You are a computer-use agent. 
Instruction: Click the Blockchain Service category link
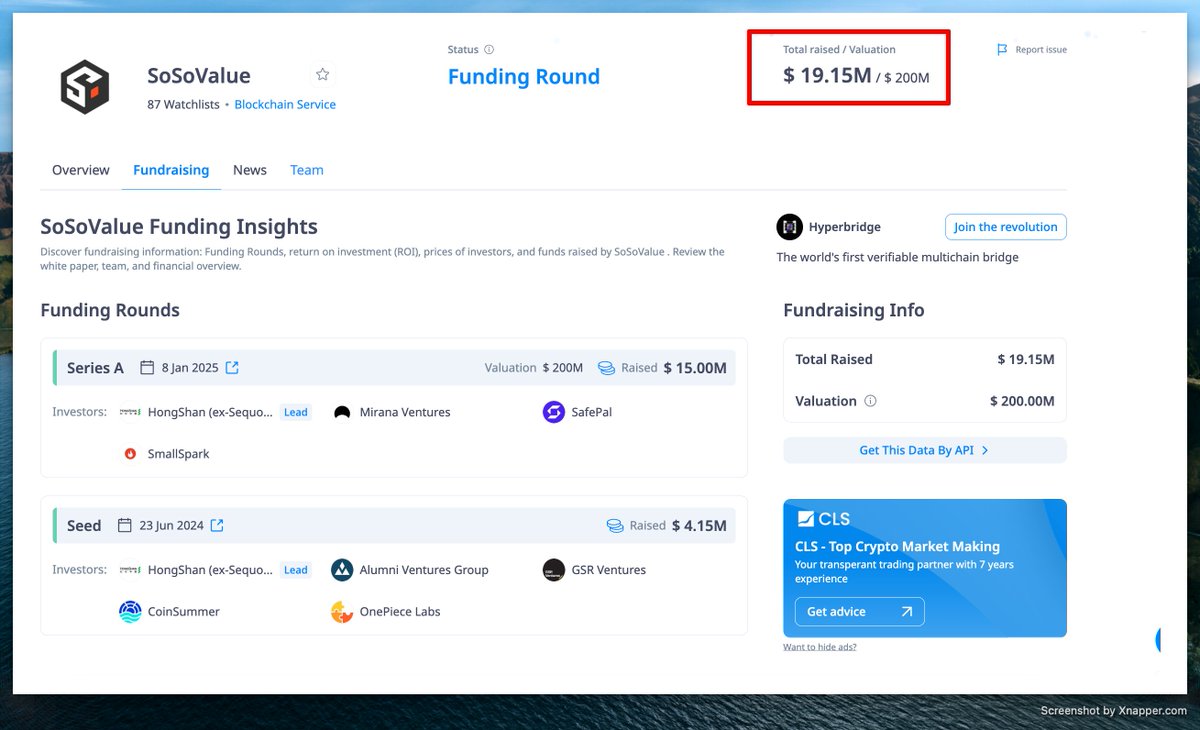coord(285,104)
